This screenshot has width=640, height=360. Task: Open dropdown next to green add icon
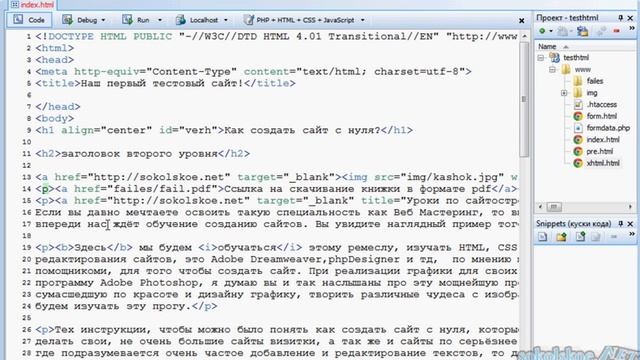[x=551, y=31]
